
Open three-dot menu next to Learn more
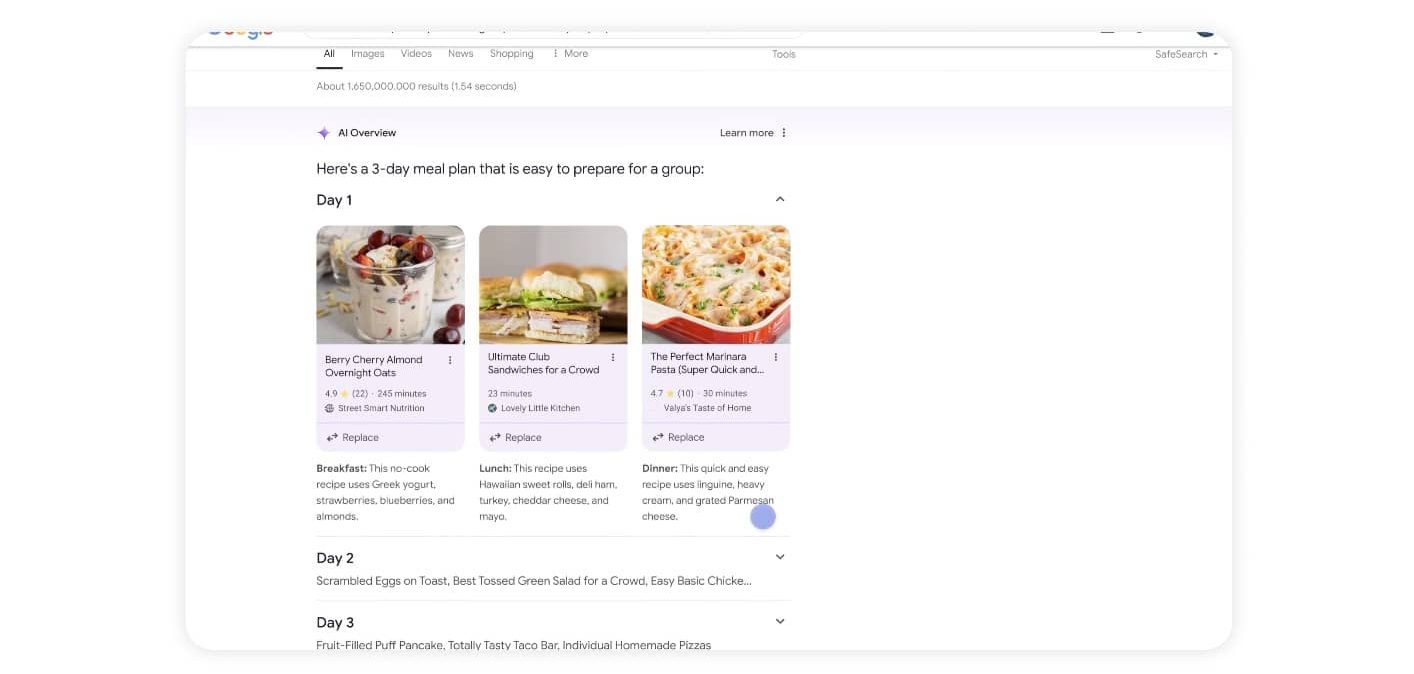[784, 133]
